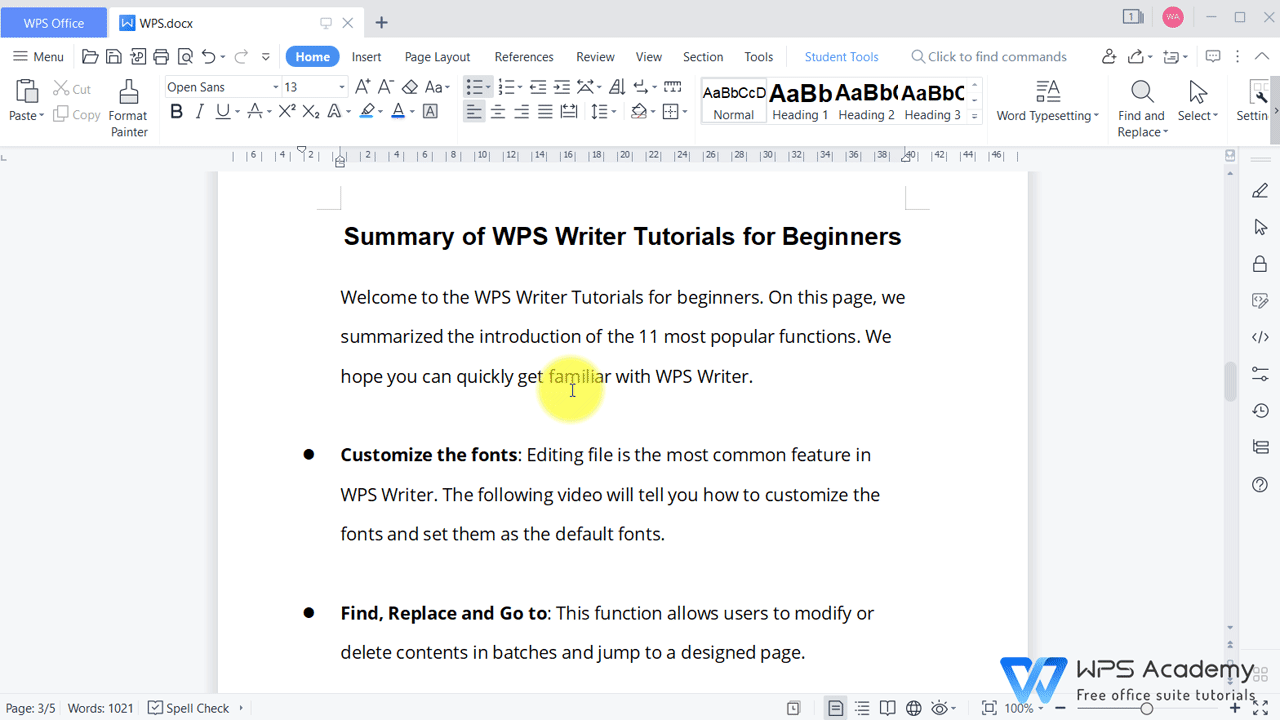The image size is (1280, 720).
Task: Toggle Print Layout view in status bar
Action: click(836, 708)
